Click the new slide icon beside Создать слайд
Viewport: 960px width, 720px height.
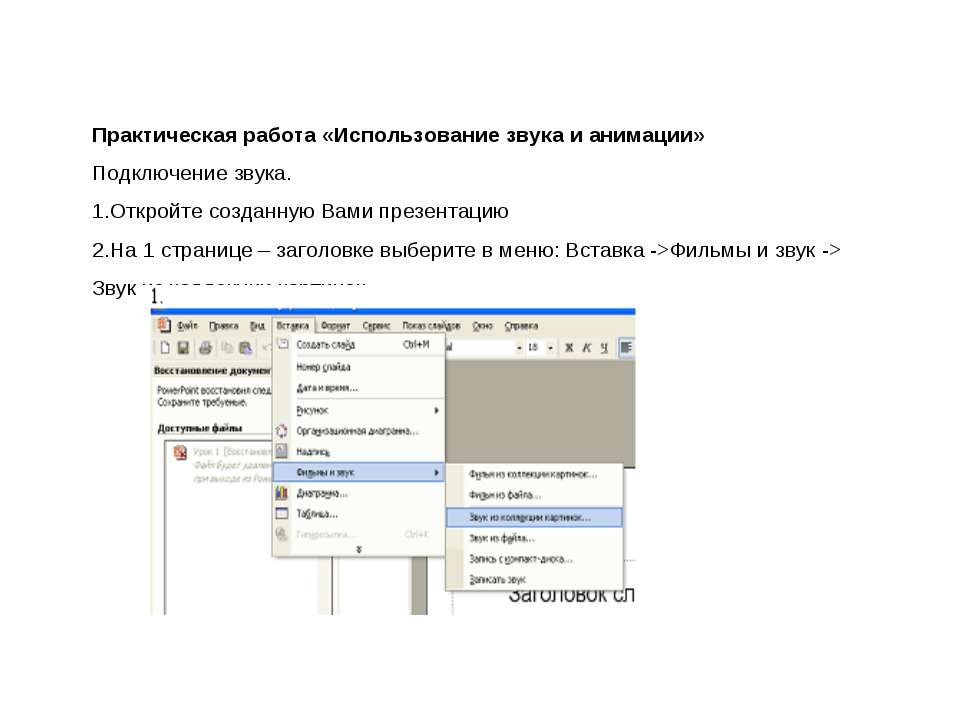point(282,344)
